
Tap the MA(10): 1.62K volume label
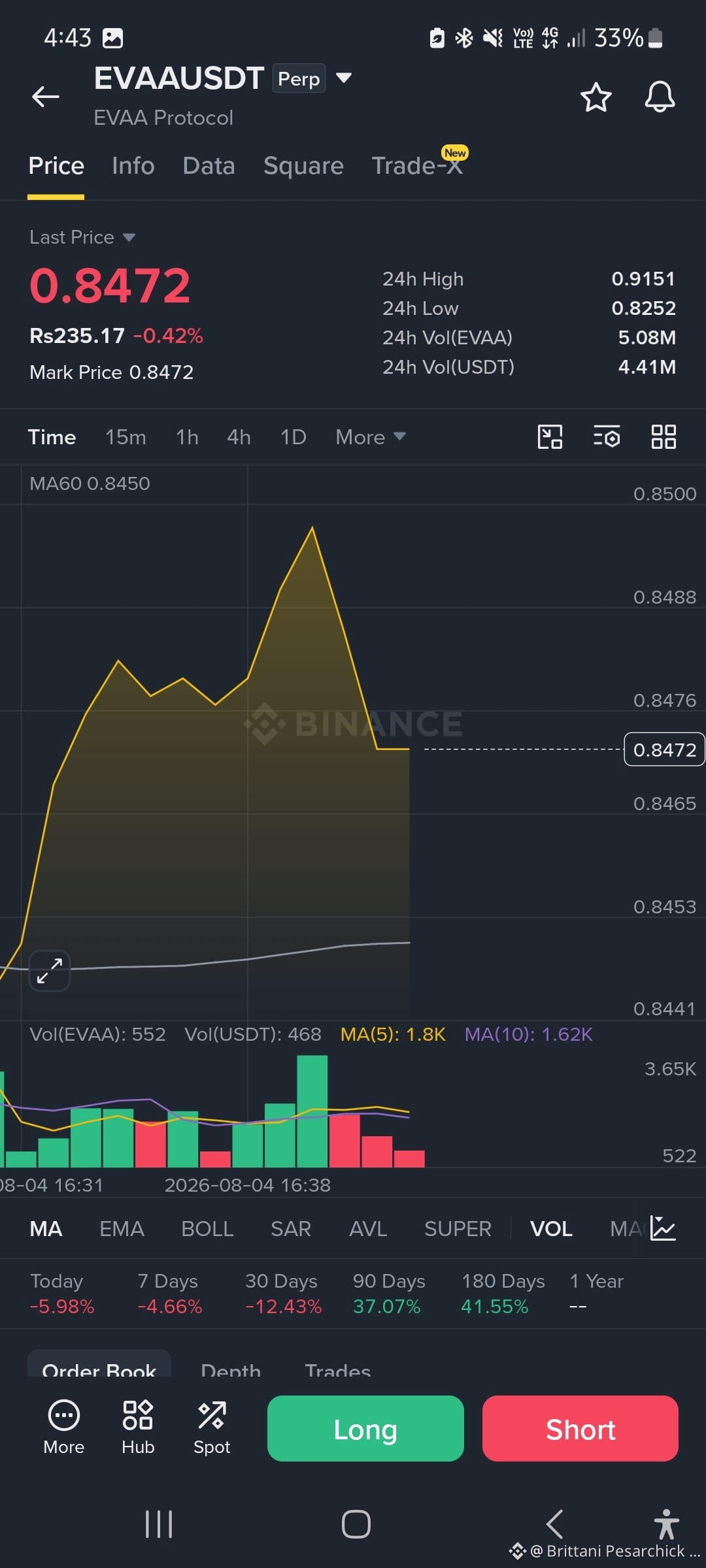point(528,1034)
